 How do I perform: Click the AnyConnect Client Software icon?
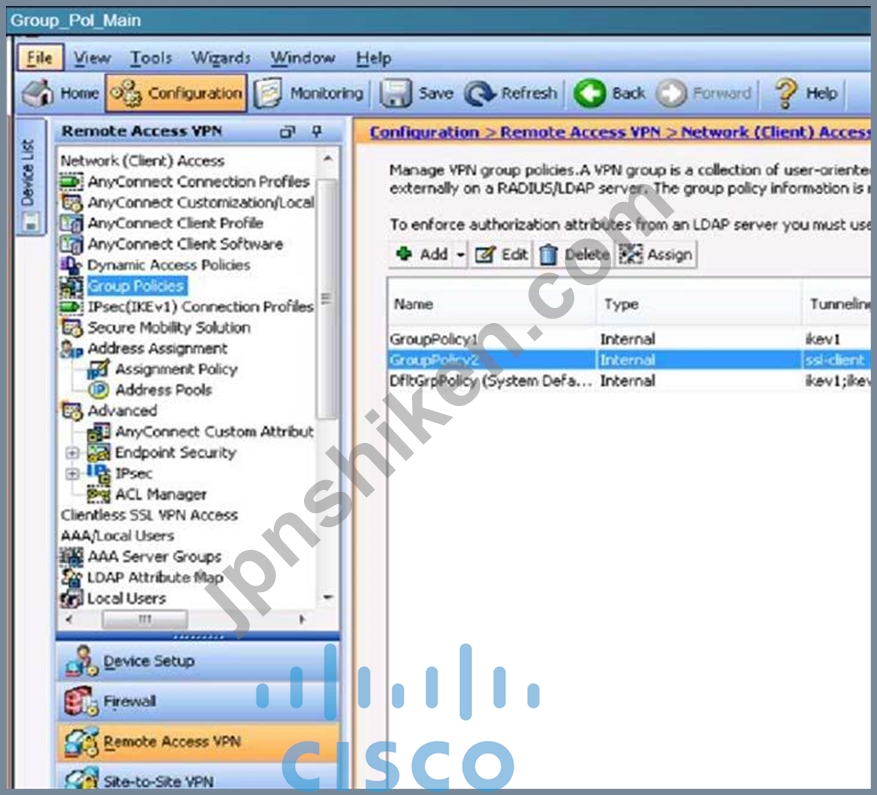pyautogui.click(x=71, y=244)
